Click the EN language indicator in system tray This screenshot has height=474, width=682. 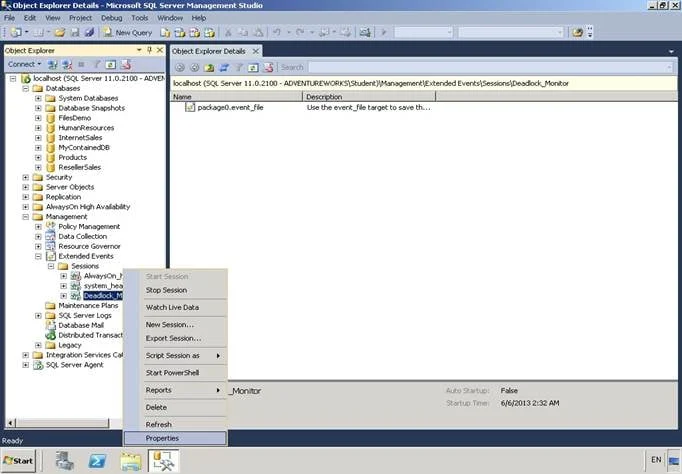[x=656, y=460]
